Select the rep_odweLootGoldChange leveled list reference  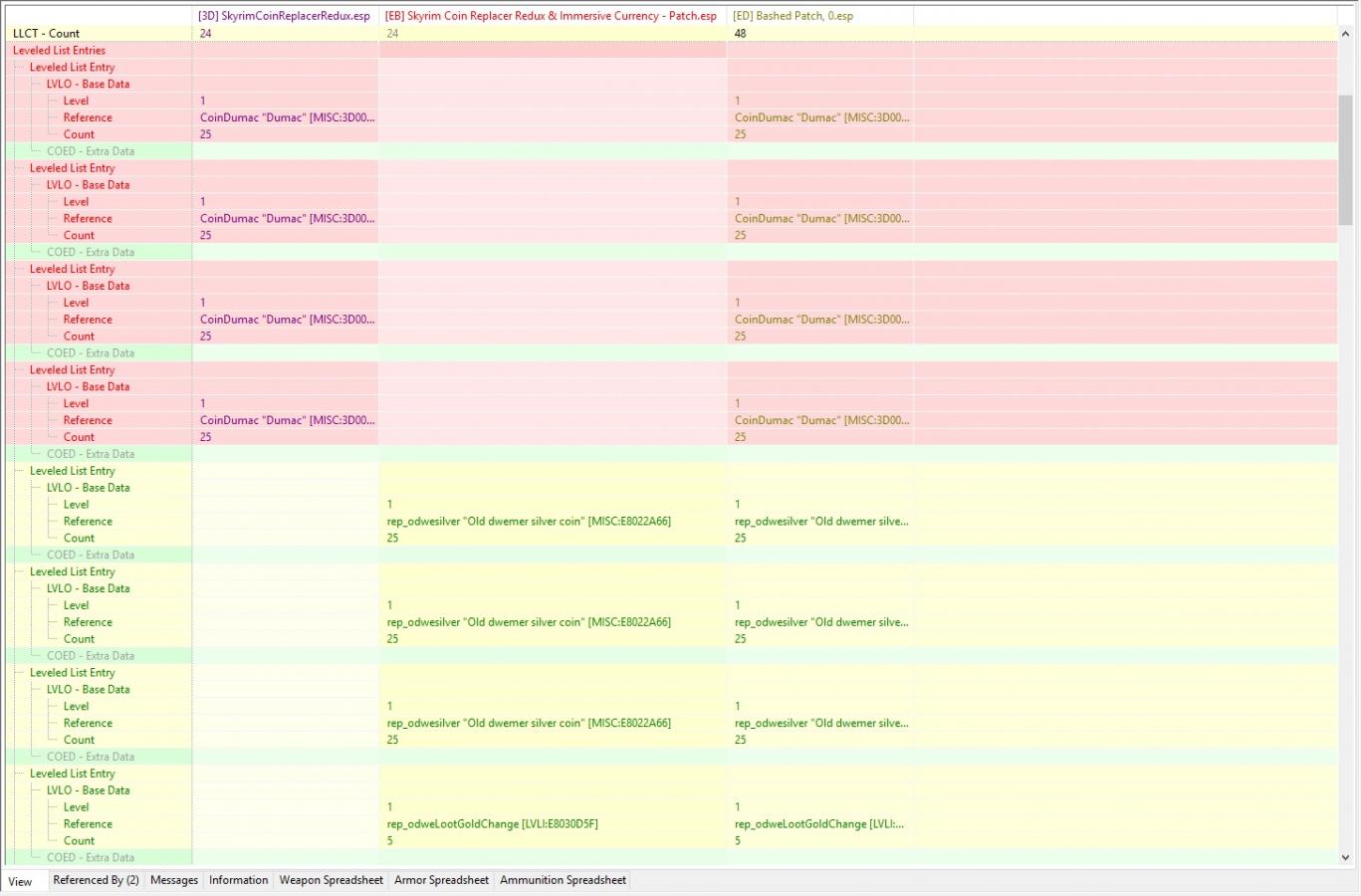pyautogui.click(x=494, y=823)
